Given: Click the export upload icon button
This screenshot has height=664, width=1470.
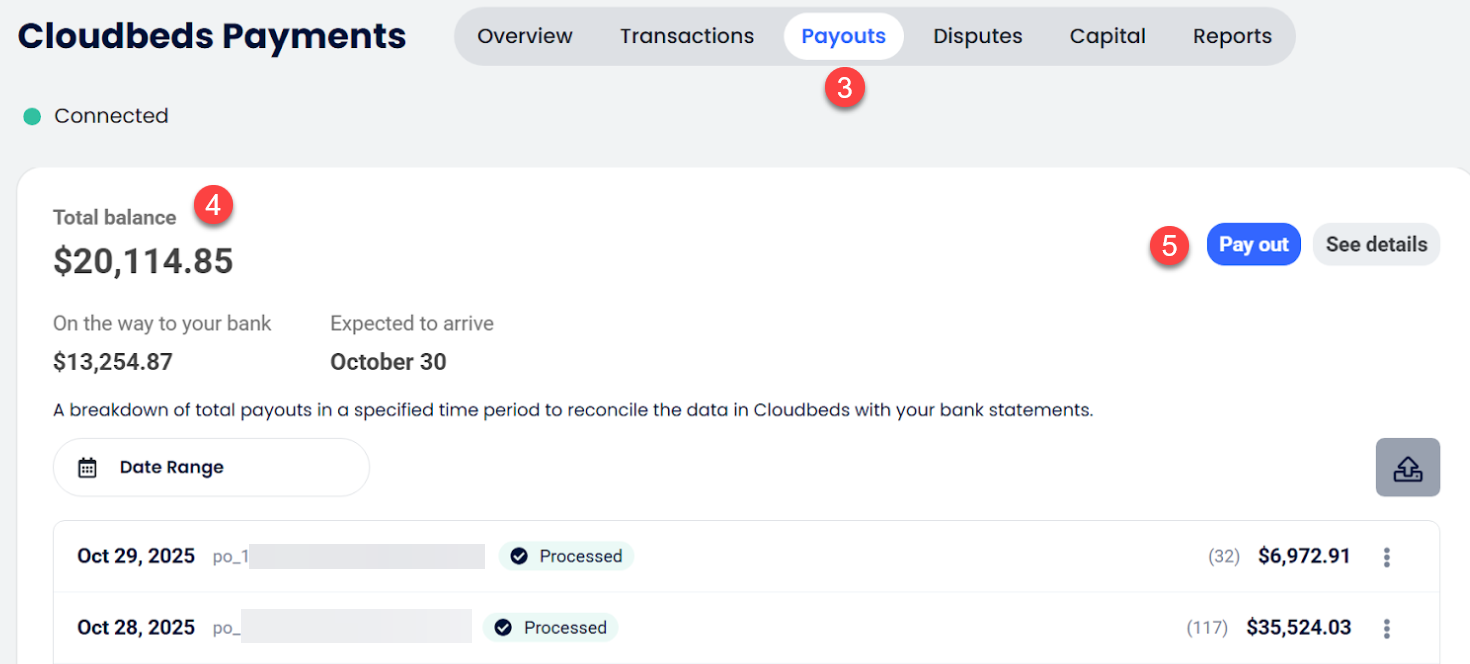Looking at the screenshot, I should (x=1407, y=467).
